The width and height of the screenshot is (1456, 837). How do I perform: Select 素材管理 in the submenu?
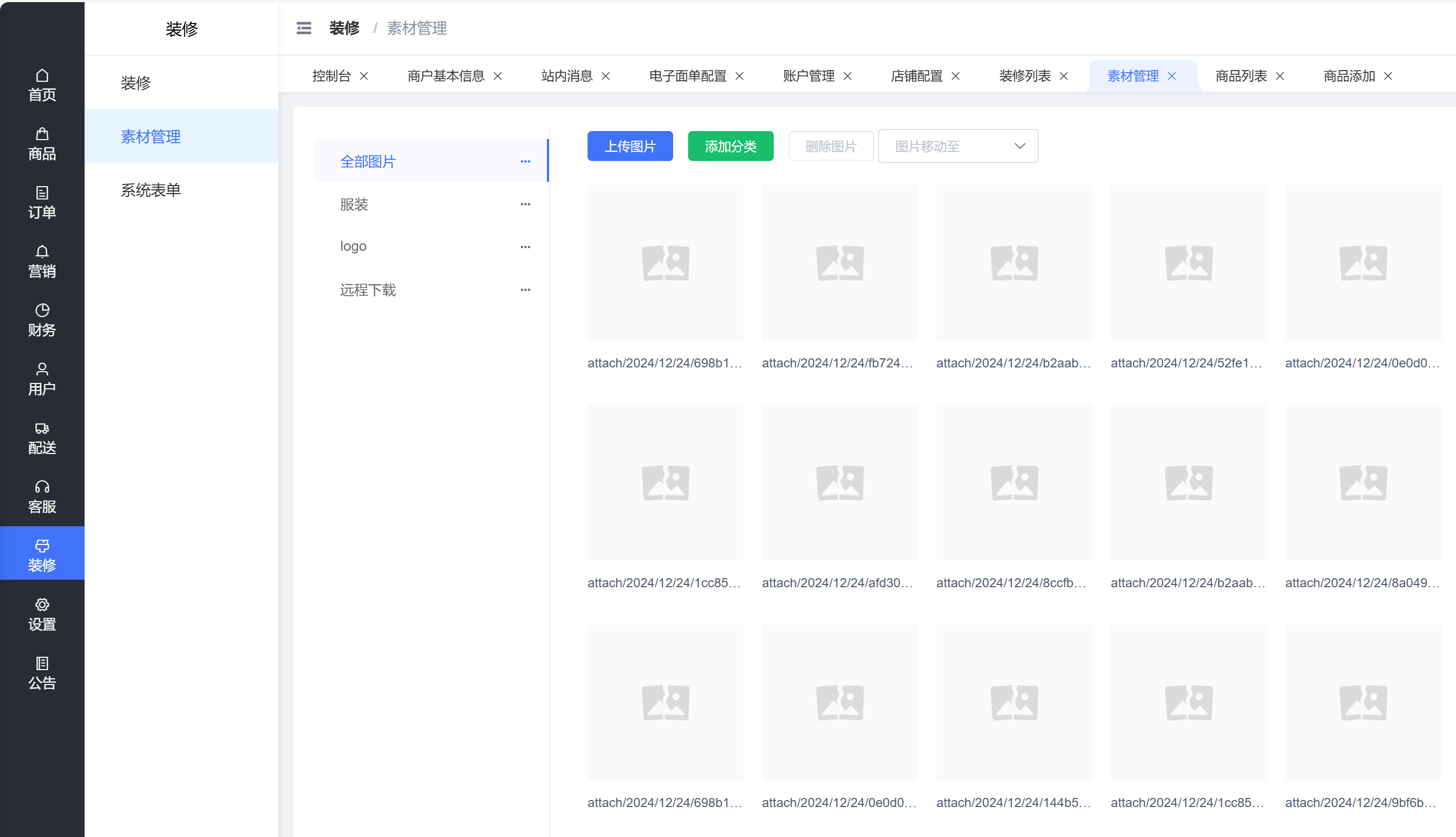[182, 136]
